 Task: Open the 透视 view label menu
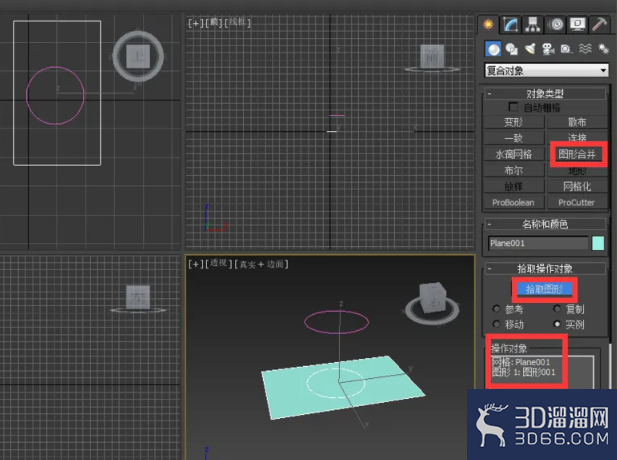218,264
